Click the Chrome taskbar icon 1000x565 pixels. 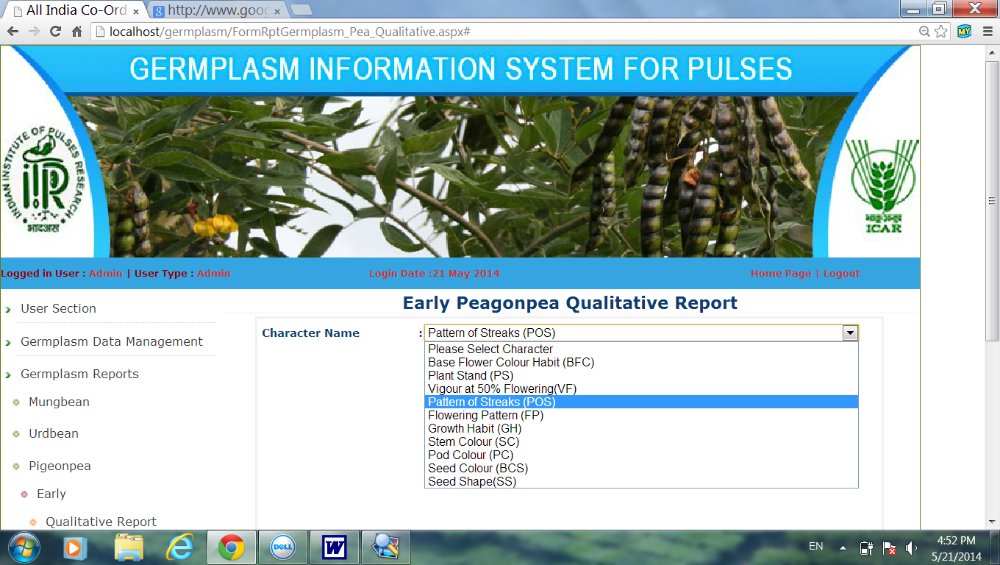tap(231, 548)
